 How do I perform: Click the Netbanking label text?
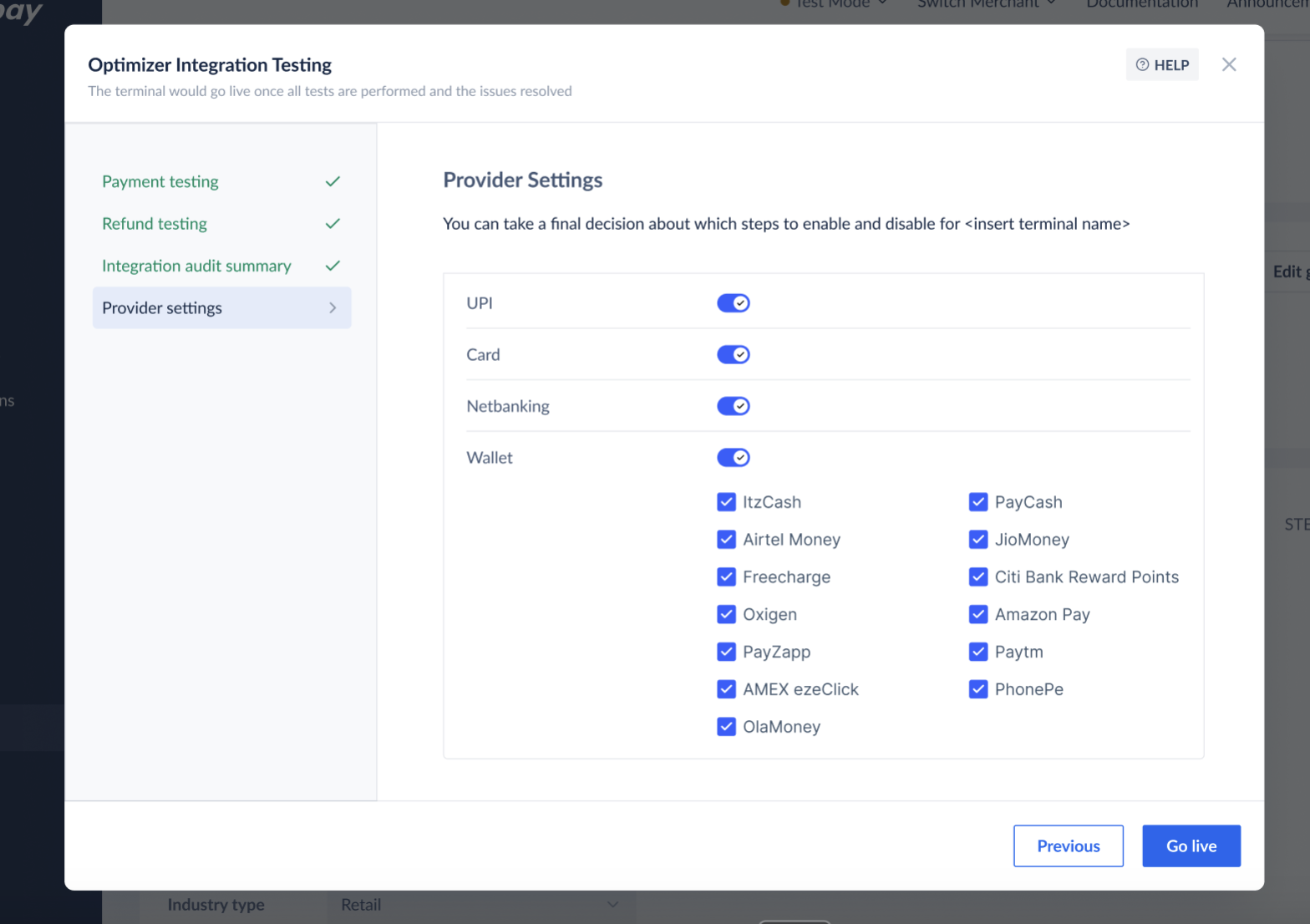[508, 406]
